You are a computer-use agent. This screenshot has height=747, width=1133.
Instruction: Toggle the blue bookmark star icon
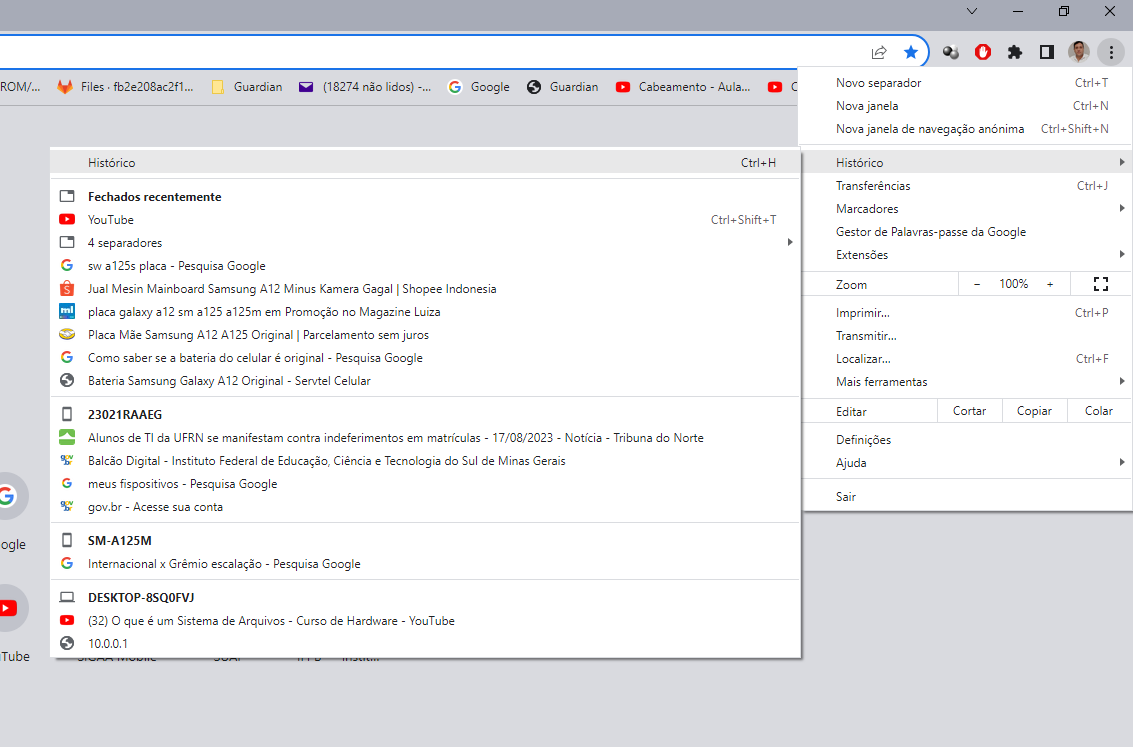pos(910,52)
